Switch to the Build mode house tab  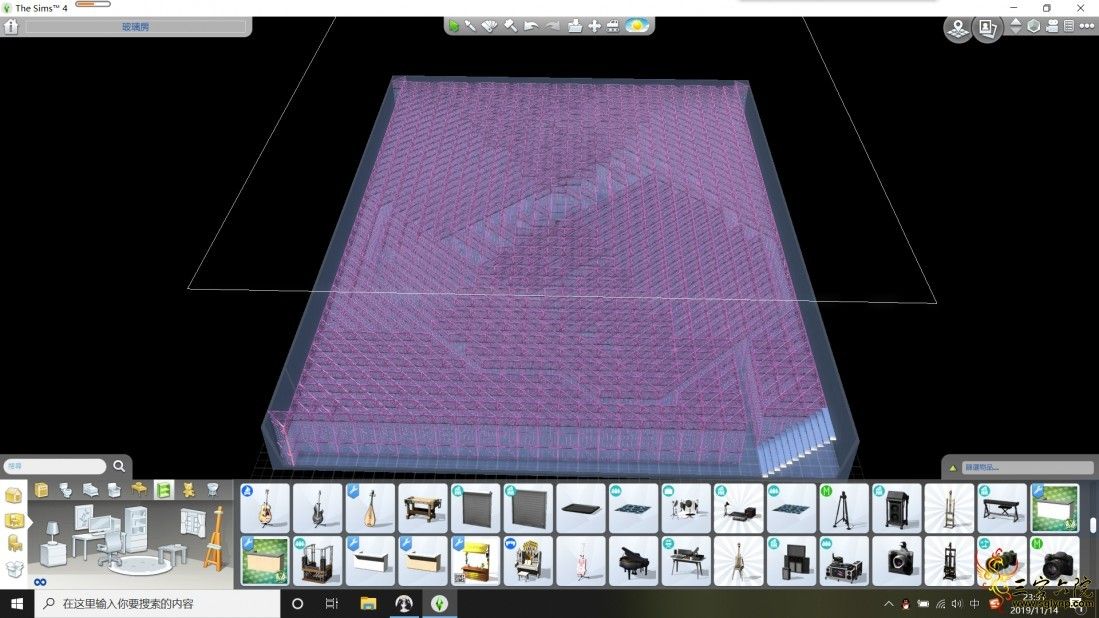13,495
